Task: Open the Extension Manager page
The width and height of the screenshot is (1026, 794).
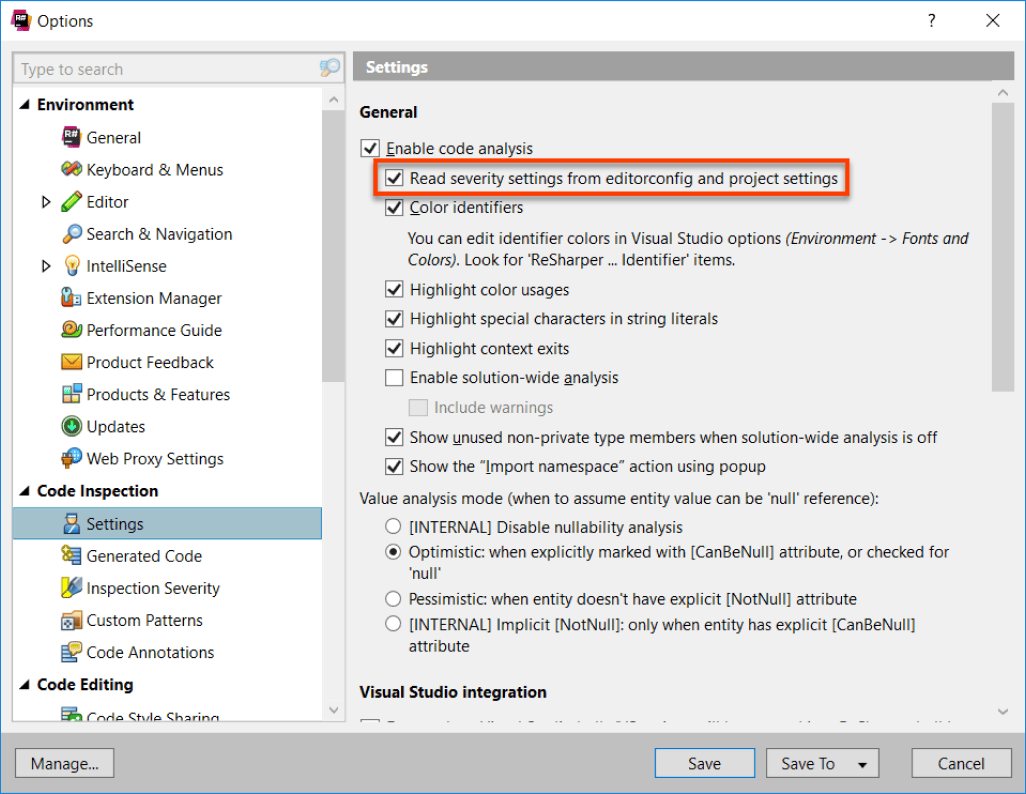Action: (x=150, y=297)
